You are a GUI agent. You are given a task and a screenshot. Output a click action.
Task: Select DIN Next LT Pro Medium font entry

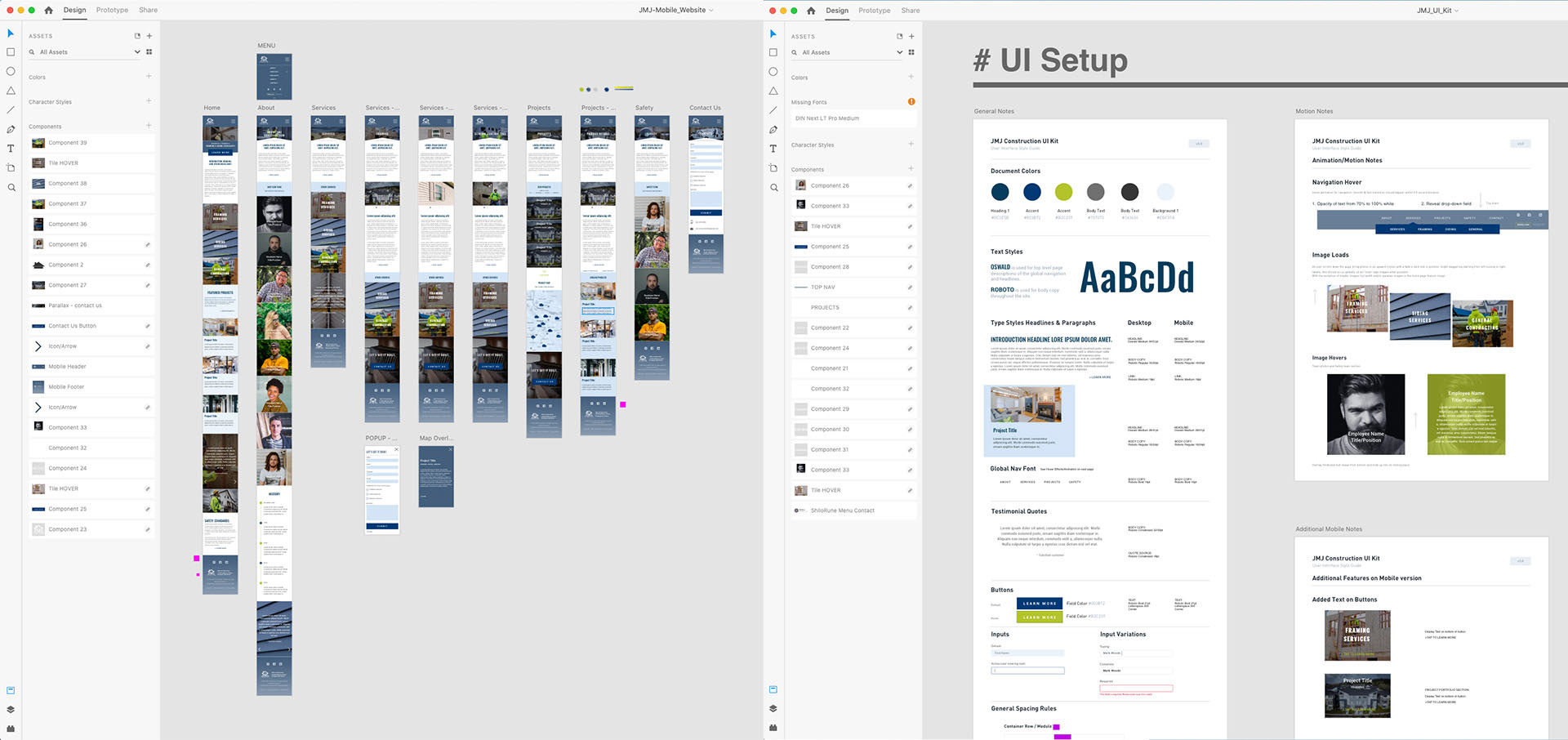[853, 118]
